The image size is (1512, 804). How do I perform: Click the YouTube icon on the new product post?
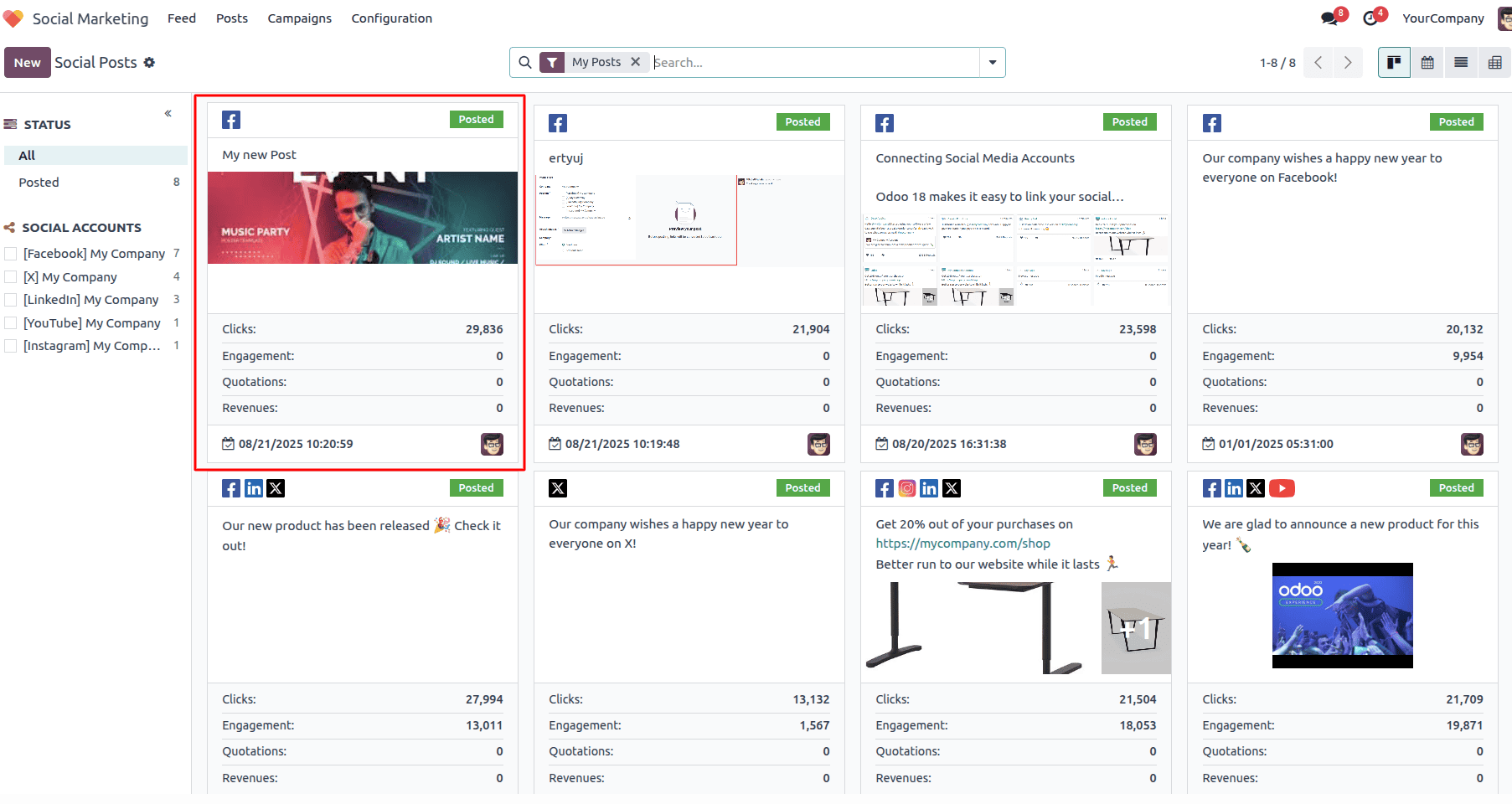(x=1282, y=487)
